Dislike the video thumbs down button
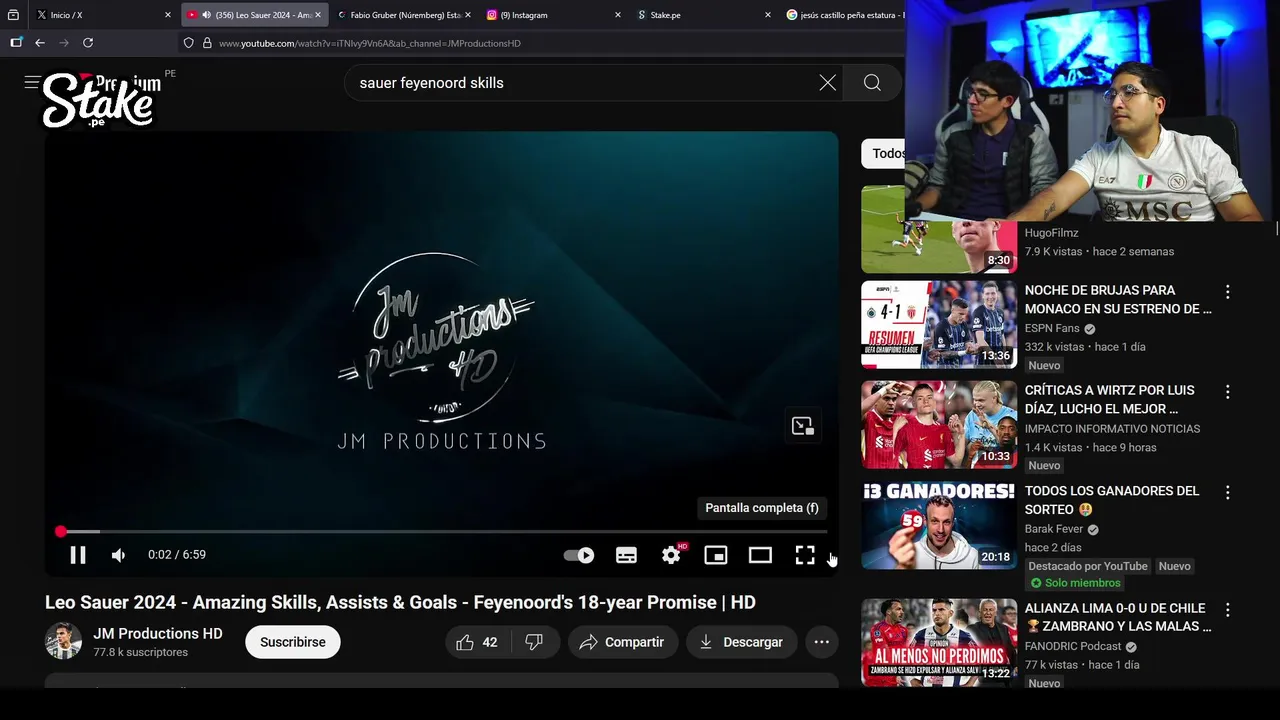 pos(534,642)
